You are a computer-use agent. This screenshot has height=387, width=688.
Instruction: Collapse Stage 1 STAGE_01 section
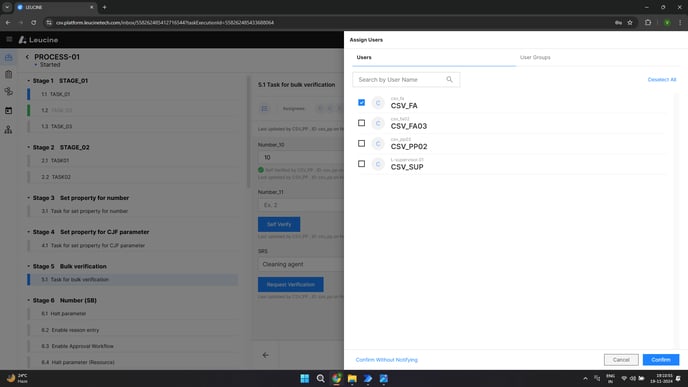tap(29, 81)
